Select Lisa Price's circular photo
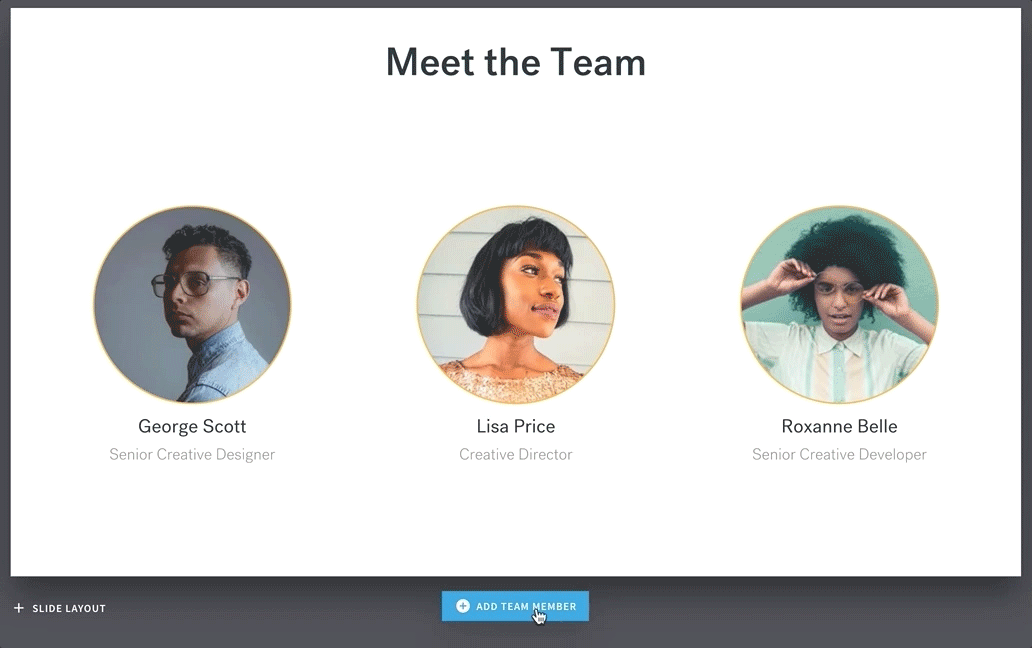Viewport: 1032px width, 648px height. tap(516, 305)
